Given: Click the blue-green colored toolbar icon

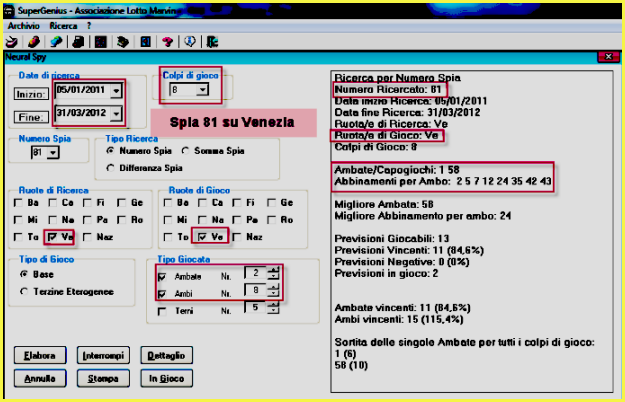Looking at the screenshot, I should pos(56,41).
